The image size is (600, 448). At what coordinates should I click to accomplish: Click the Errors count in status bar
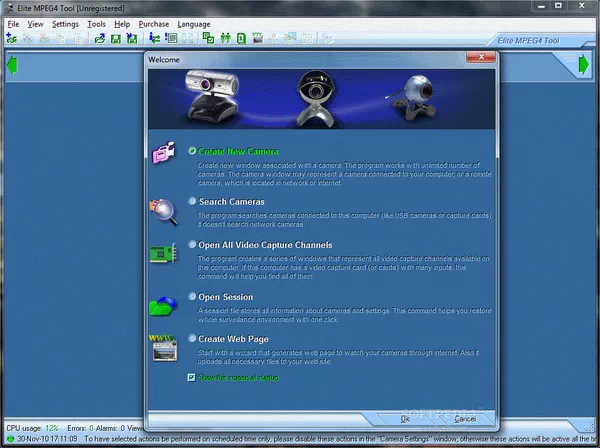80,428
